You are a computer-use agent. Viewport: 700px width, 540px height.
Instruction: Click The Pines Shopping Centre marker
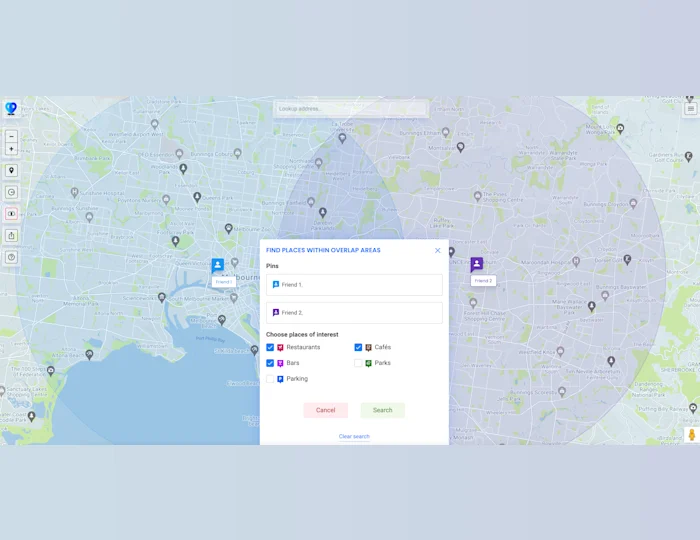click(477, 196)
